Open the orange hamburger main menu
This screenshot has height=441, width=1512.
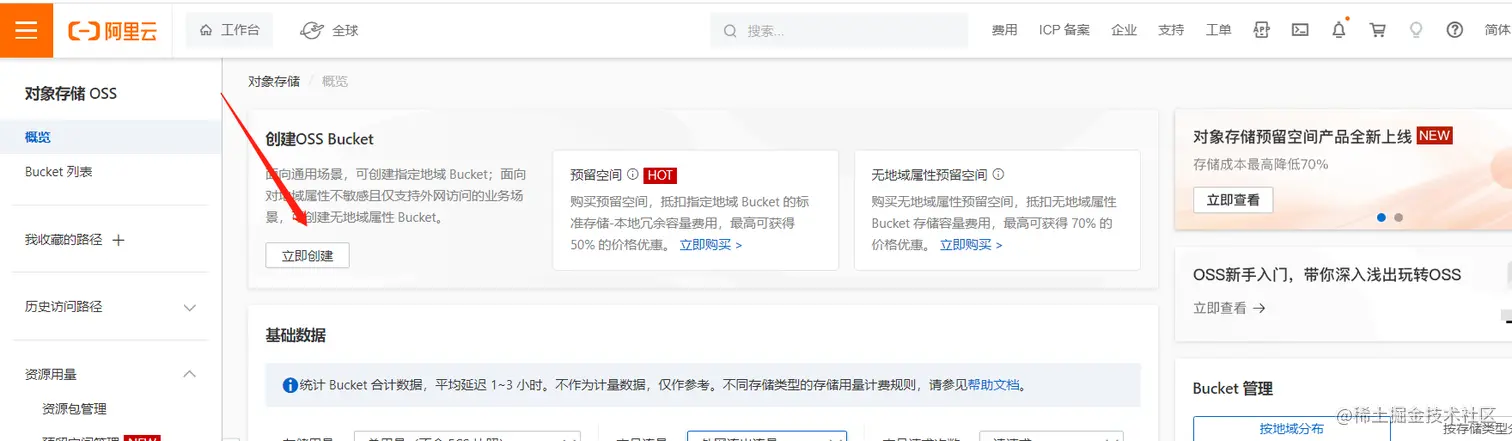26,29
